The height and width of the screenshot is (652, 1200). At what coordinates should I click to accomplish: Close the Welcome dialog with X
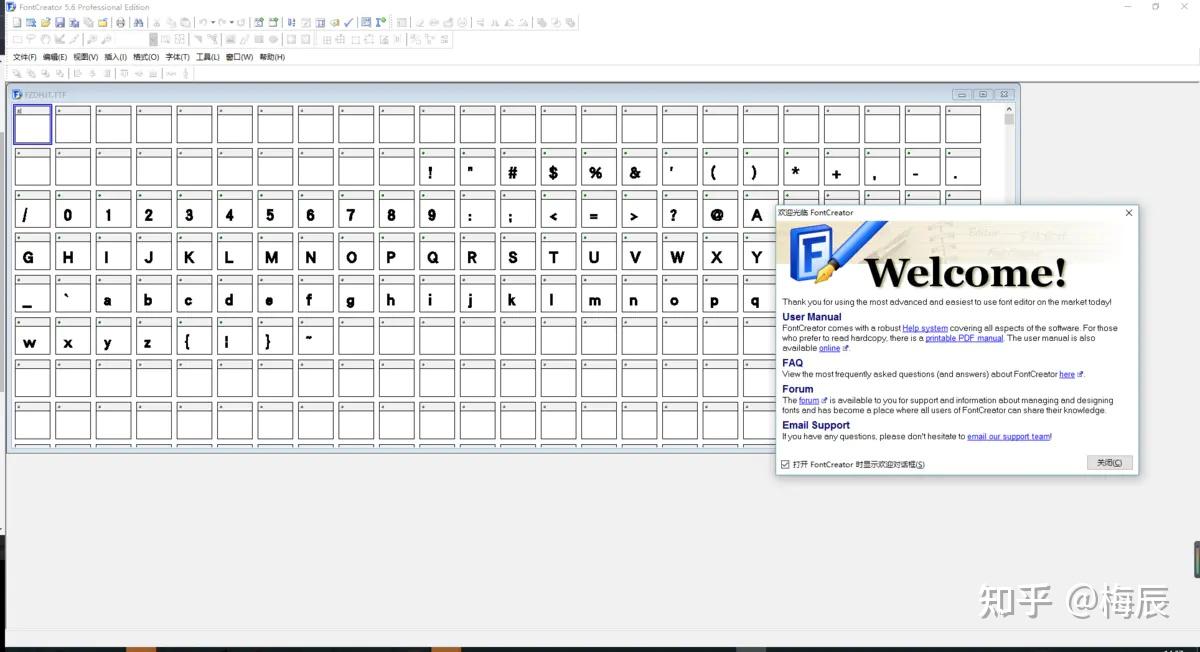pyautogui.click(x=1129, y=213)
